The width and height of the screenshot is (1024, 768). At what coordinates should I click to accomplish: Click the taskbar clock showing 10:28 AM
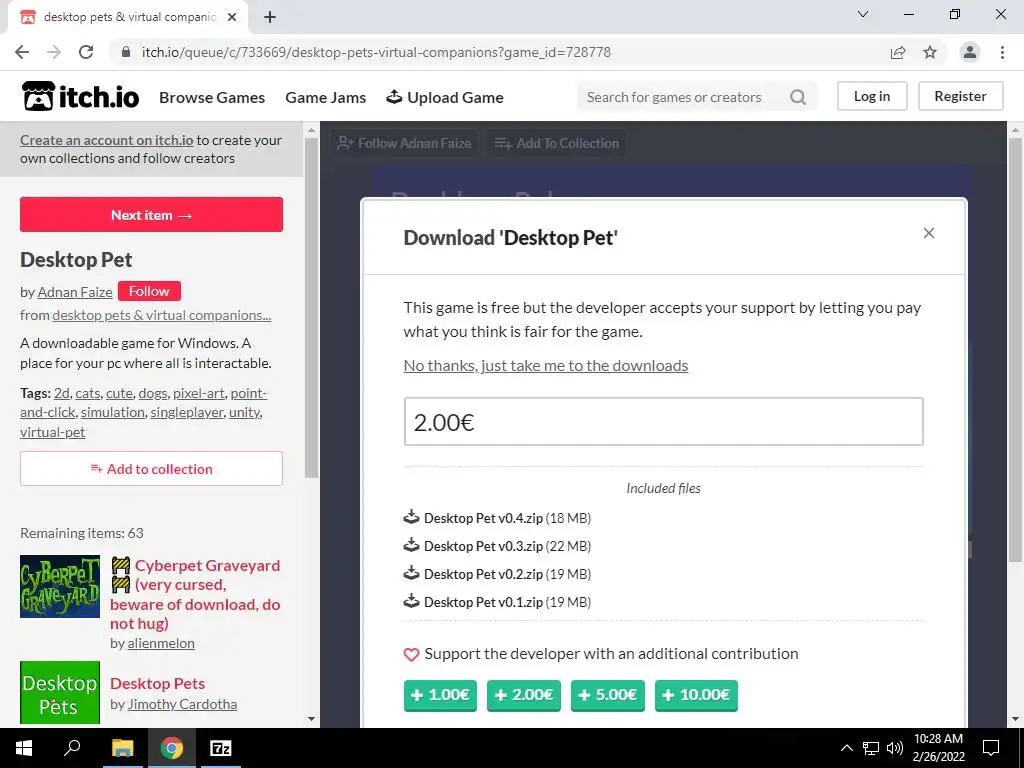[x=938, y=748]
